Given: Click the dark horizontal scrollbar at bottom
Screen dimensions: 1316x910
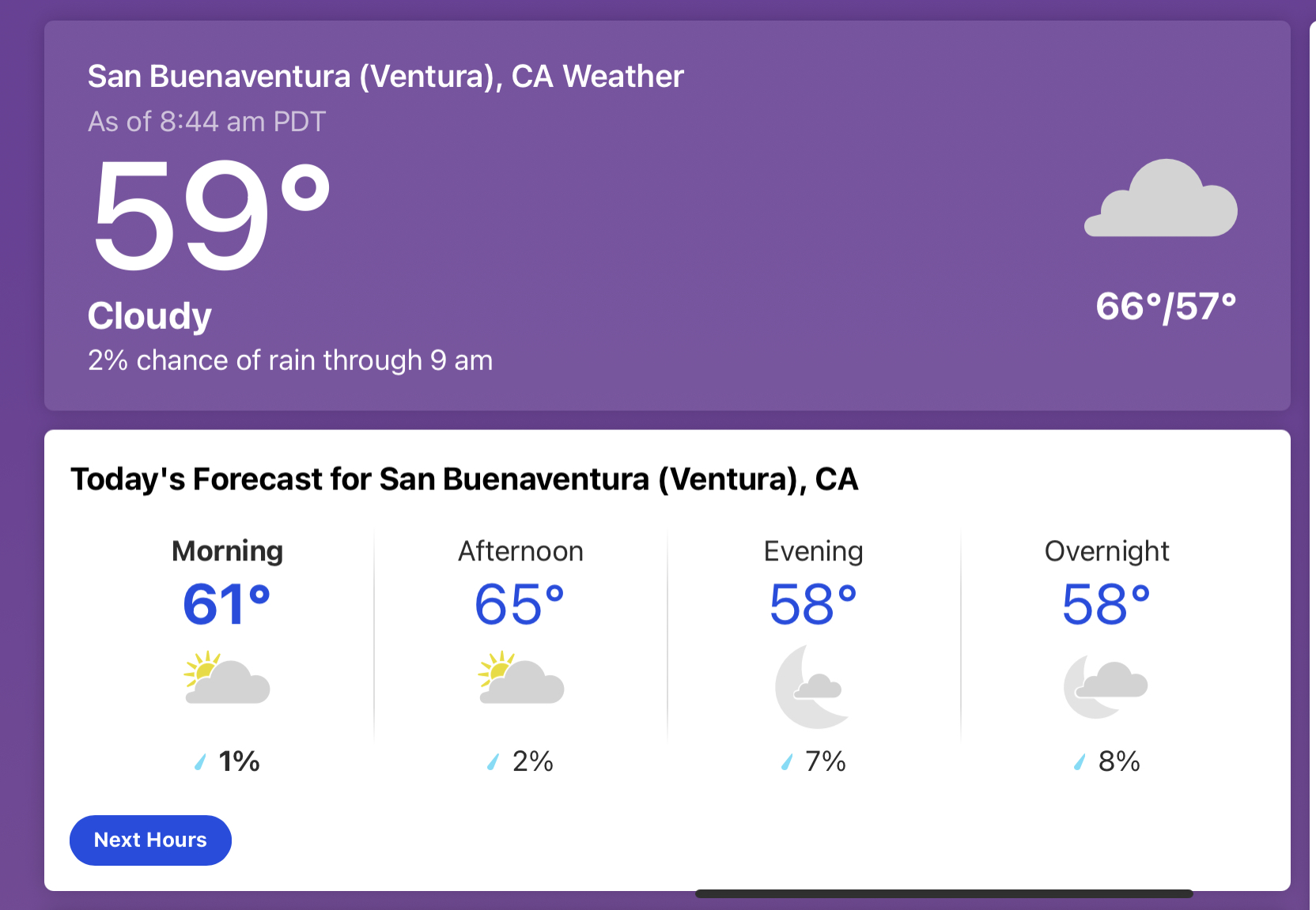Looking at the screenshot, I should [x=944, y=894].
